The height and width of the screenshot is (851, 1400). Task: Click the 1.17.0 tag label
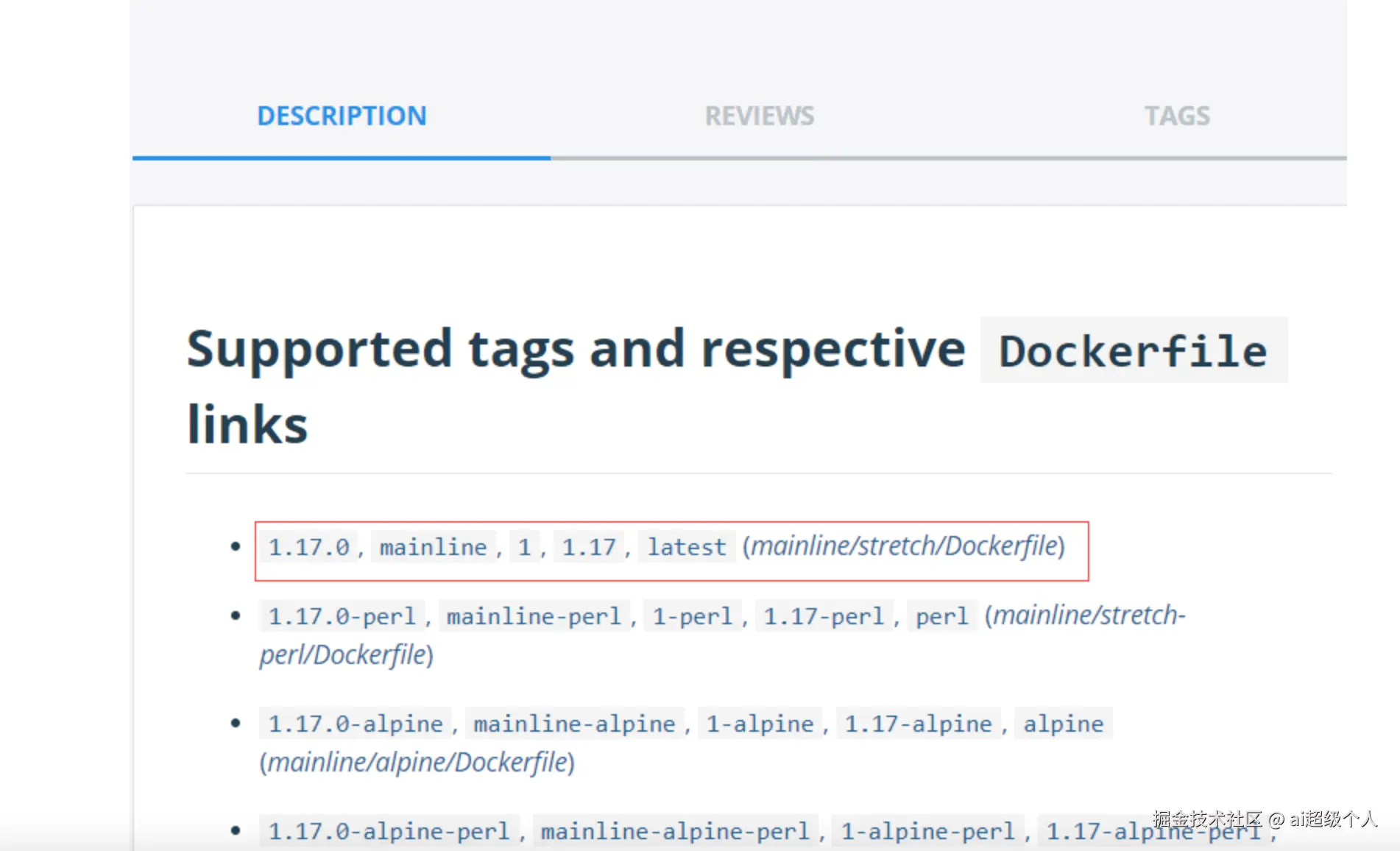tap(308, 547)
